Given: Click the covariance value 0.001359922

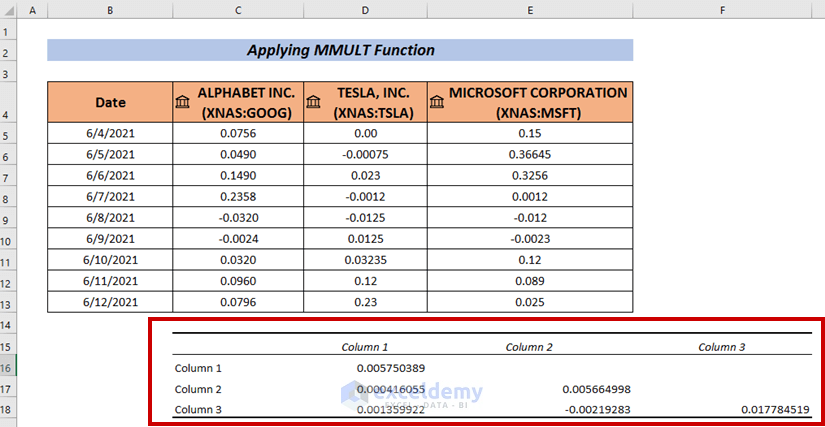Looking at the screenshot, I should click(x=391, y=410).
